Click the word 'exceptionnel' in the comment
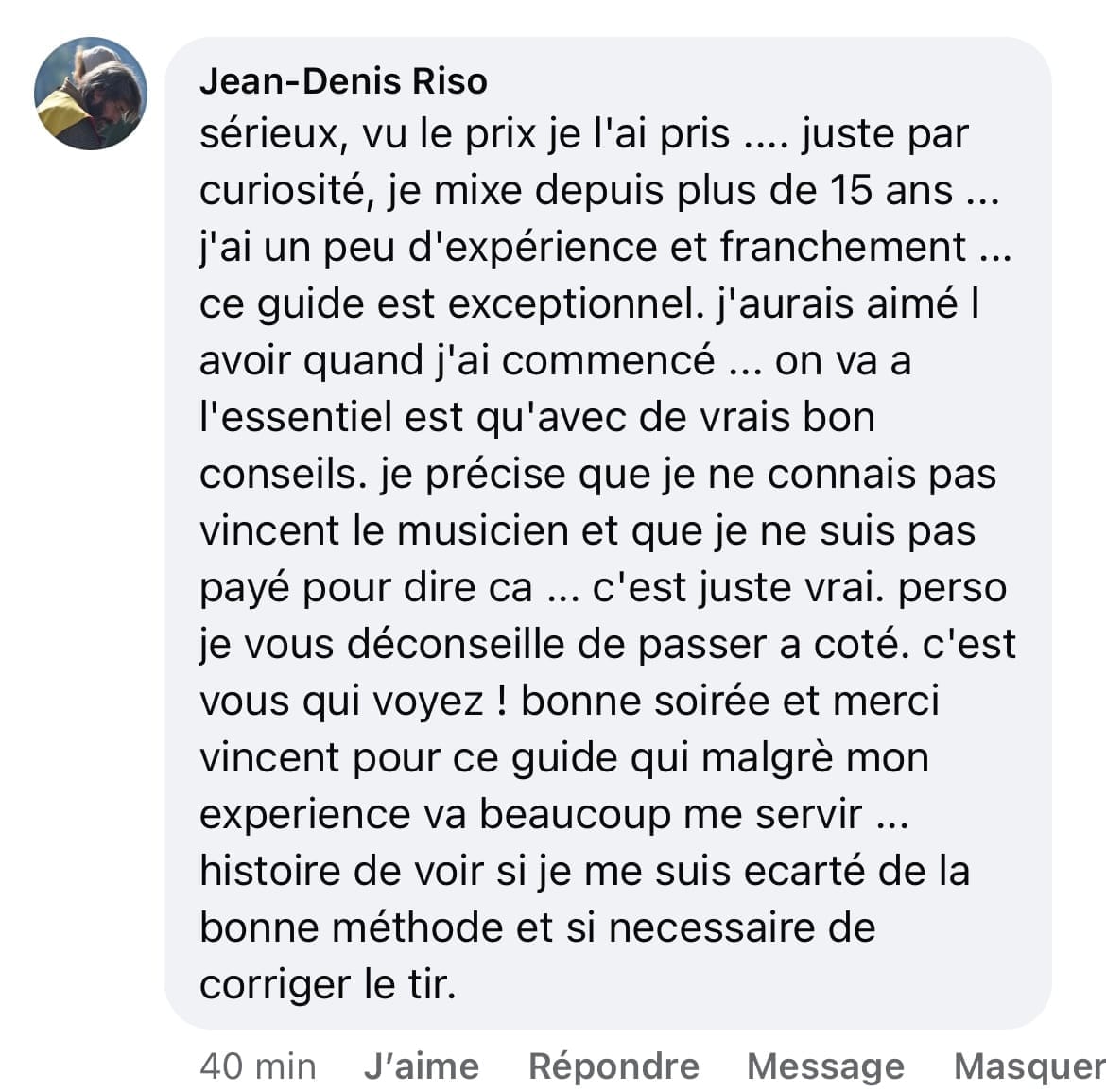Image resolution: width=1106 pixels, height=1092 pixels. click(575, 304)
